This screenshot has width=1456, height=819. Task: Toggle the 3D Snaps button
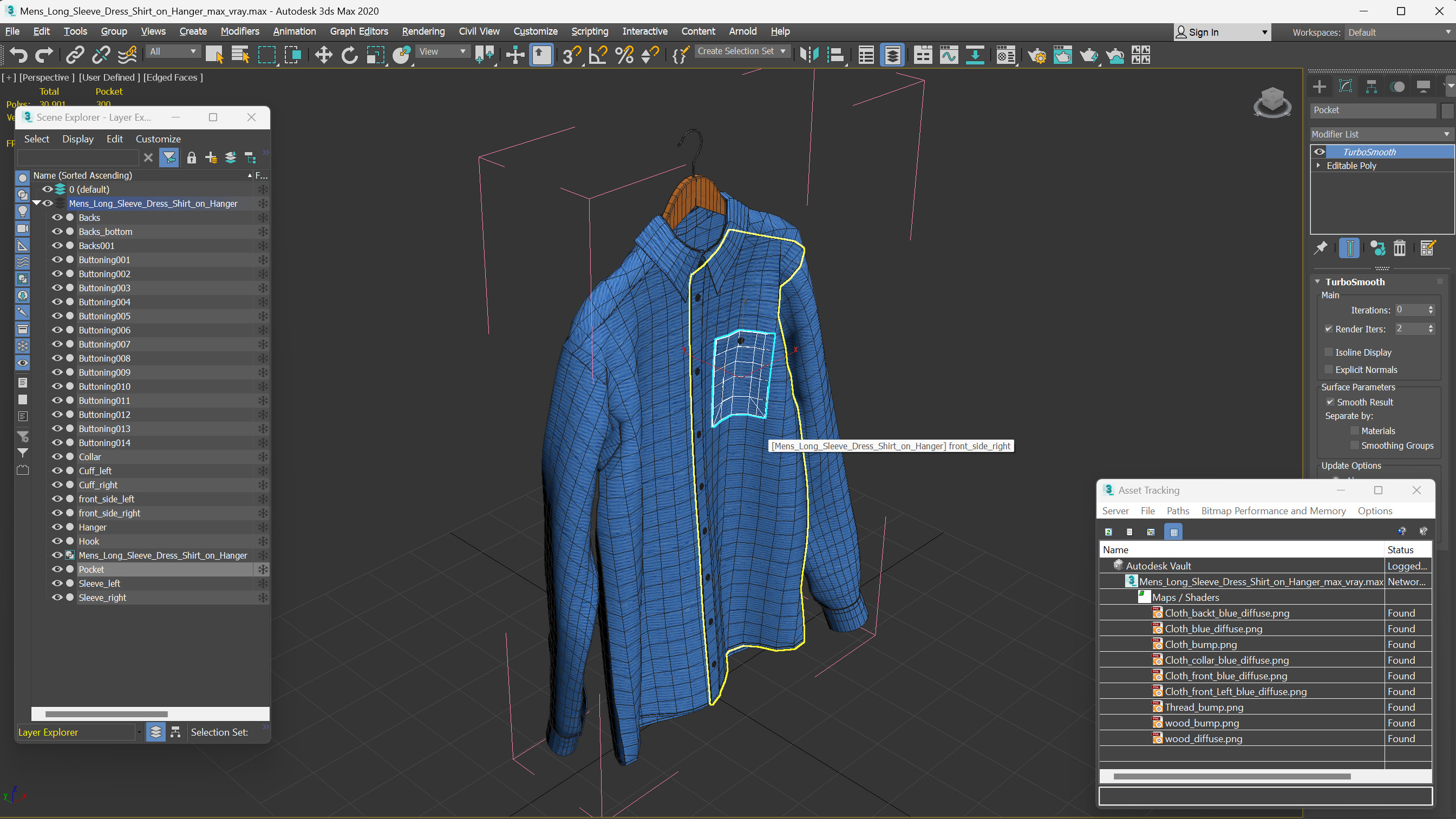pyautogui.click(x=571, y=55)
